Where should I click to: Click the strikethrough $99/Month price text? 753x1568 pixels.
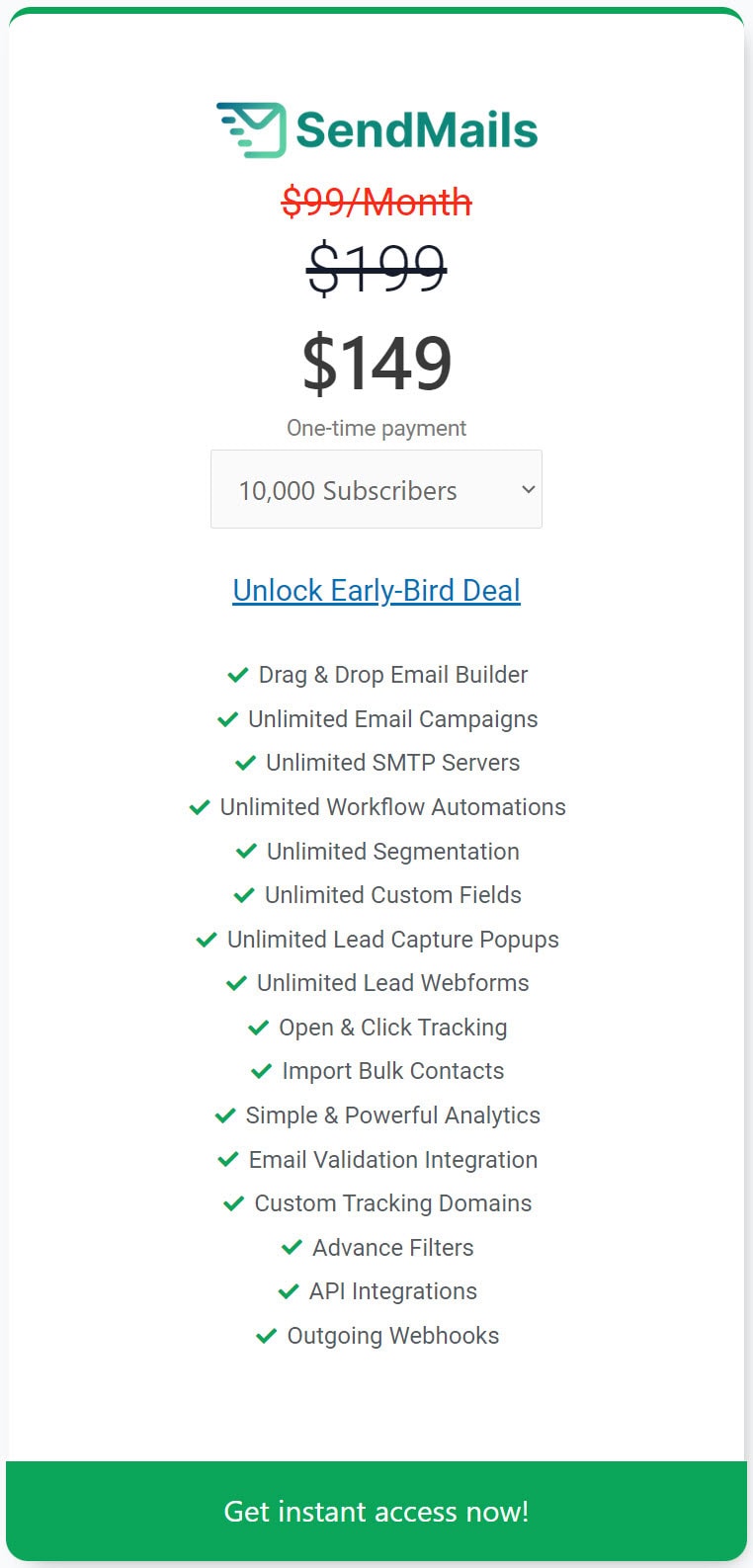(376, 201)
